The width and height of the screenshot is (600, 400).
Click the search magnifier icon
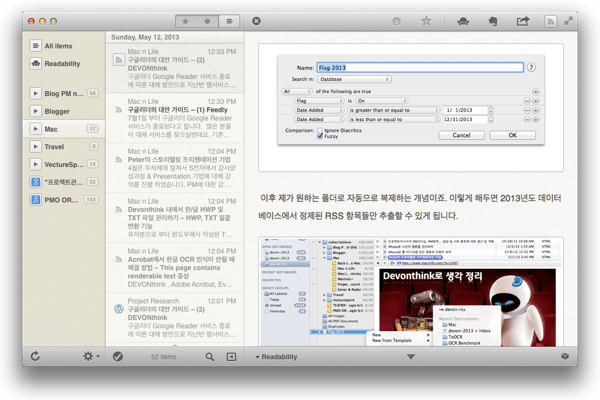tap(210, 356)
